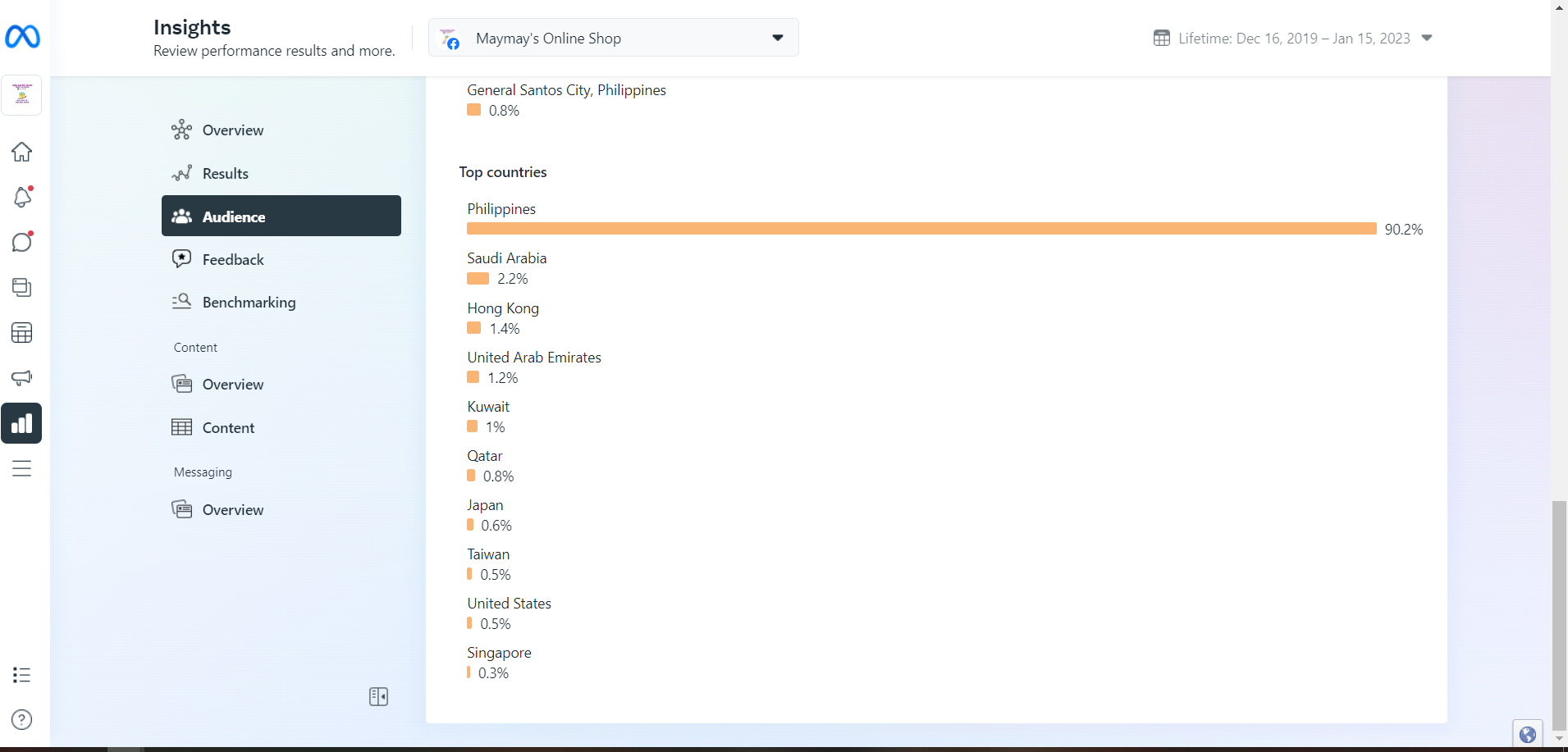This screenshot has height=752, width=1568.
Task: Click the Taiwan label
Action: 488,554
